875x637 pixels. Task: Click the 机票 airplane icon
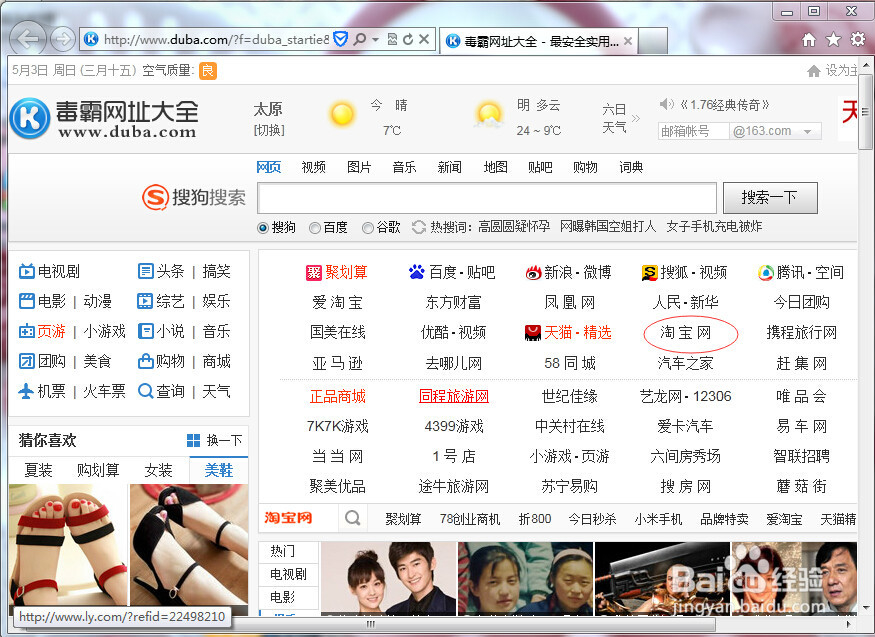26,390
